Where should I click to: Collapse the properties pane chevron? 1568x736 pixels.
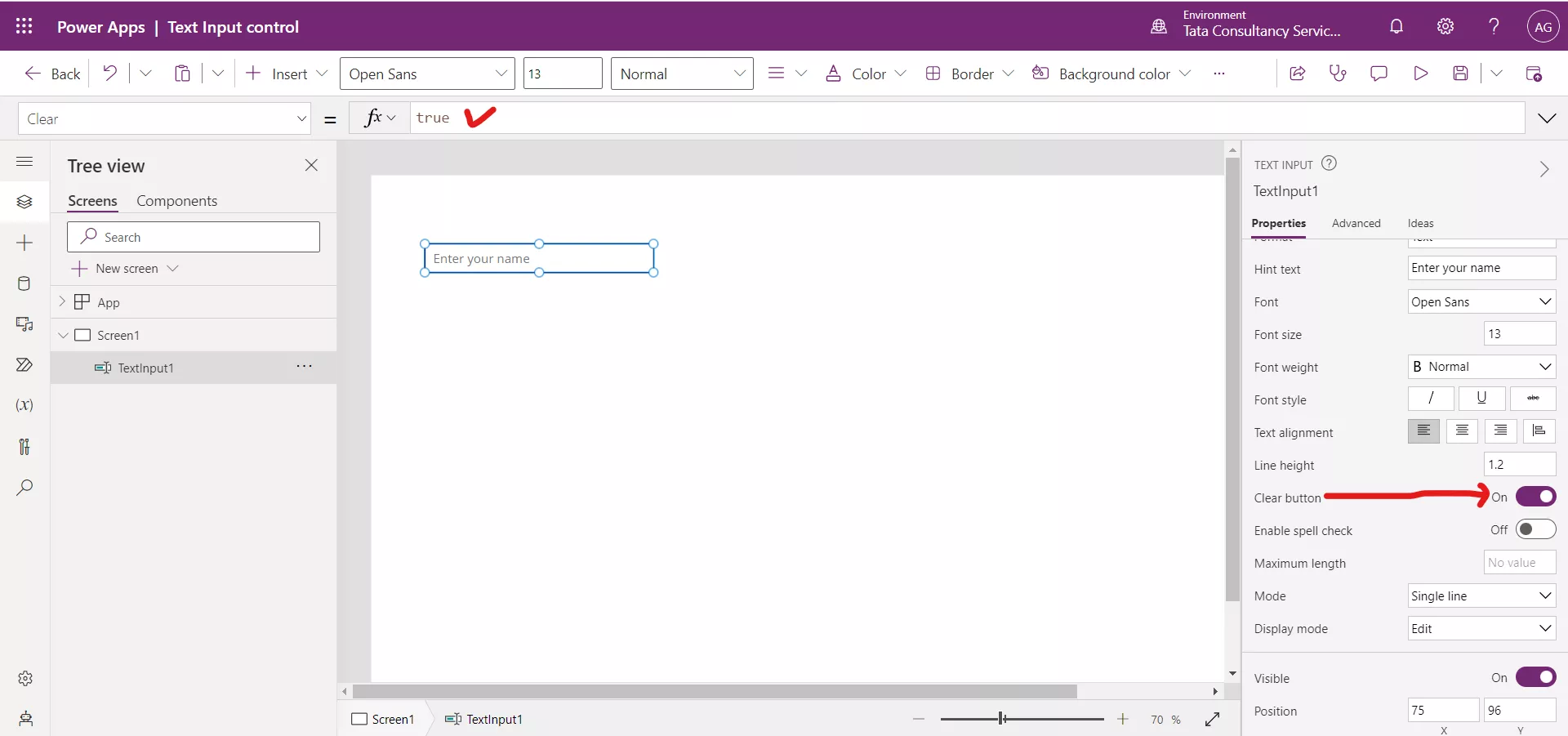click(x=1543, y=169)
